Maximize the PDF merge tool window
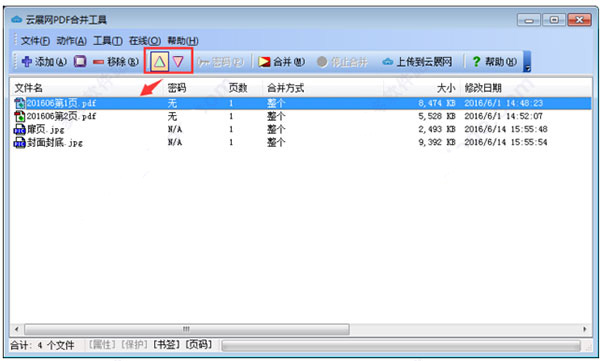 tap(554, 20)
